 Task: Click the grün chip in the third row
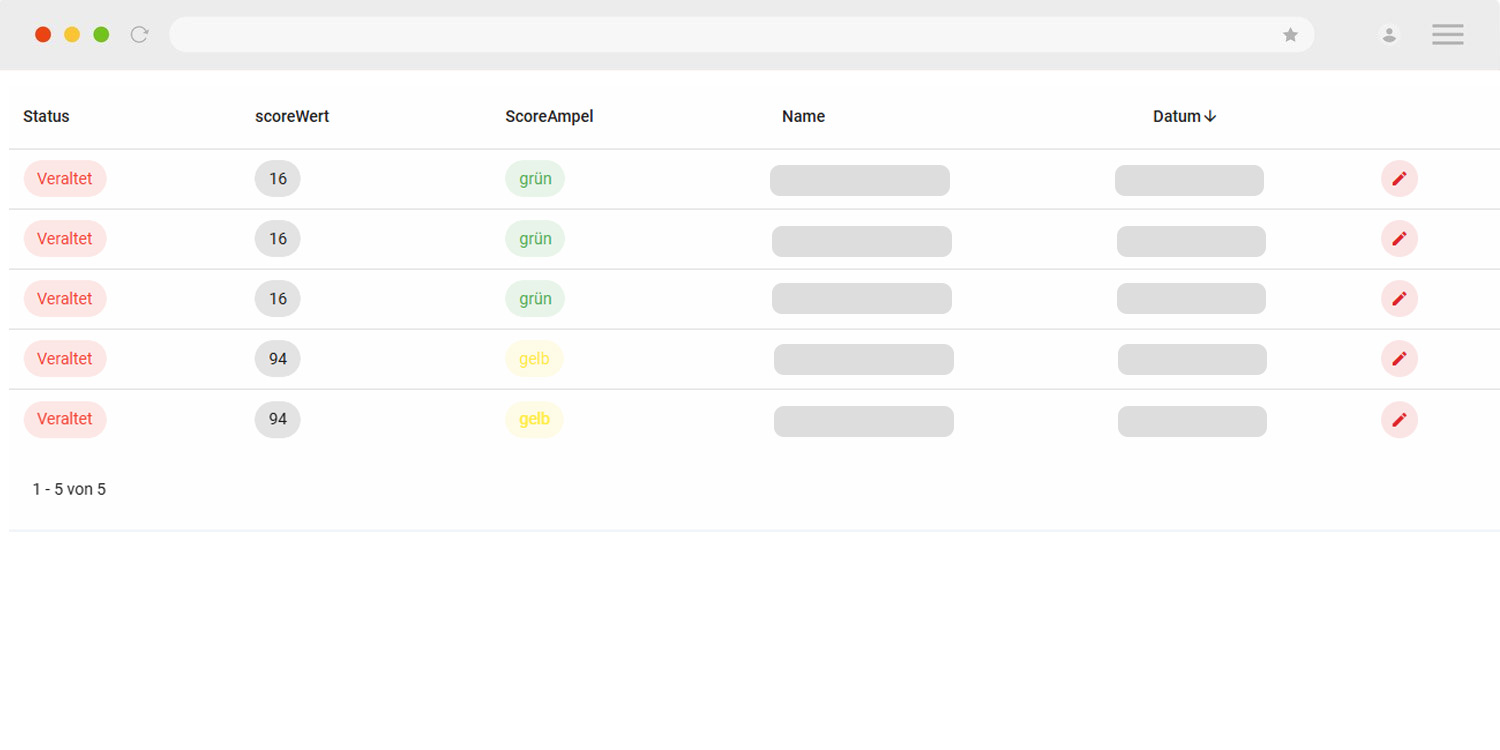535,299
